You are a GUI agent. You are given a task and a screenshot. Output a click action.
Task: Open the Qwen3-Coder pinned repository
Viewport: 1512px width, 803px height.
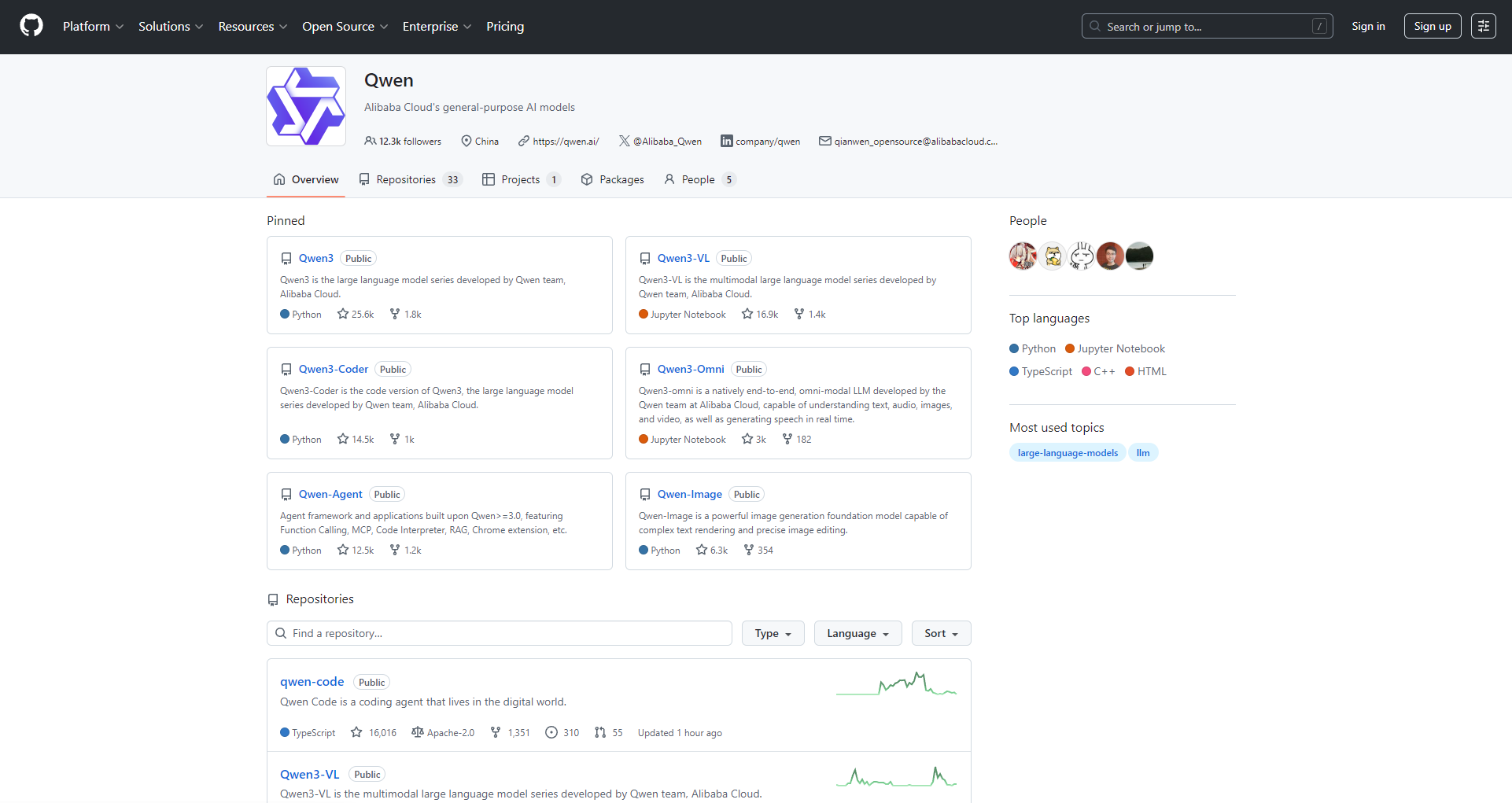coord(334,369)
